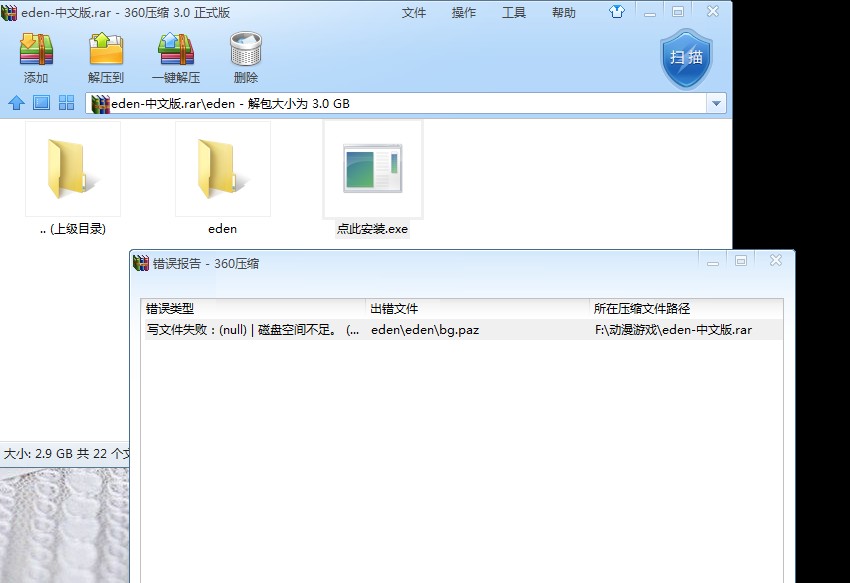The height and width of the screenshot is (583, 850).
Task: Maximize the 错误报告 dialog
Action: click(x=741, y=261)
